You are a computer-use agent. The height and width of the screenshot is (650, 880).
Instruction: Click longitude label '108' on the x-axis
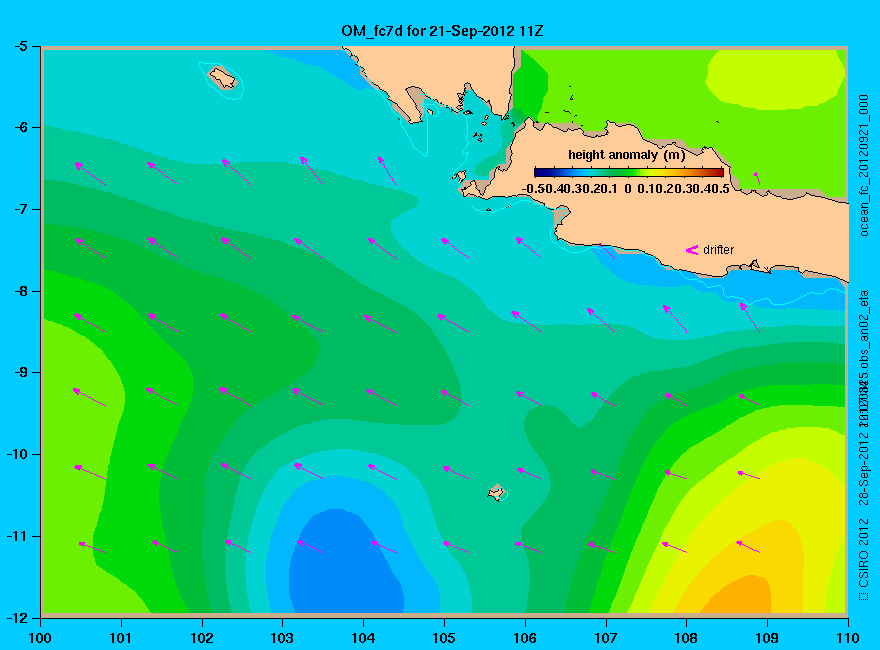click(686, 638)
